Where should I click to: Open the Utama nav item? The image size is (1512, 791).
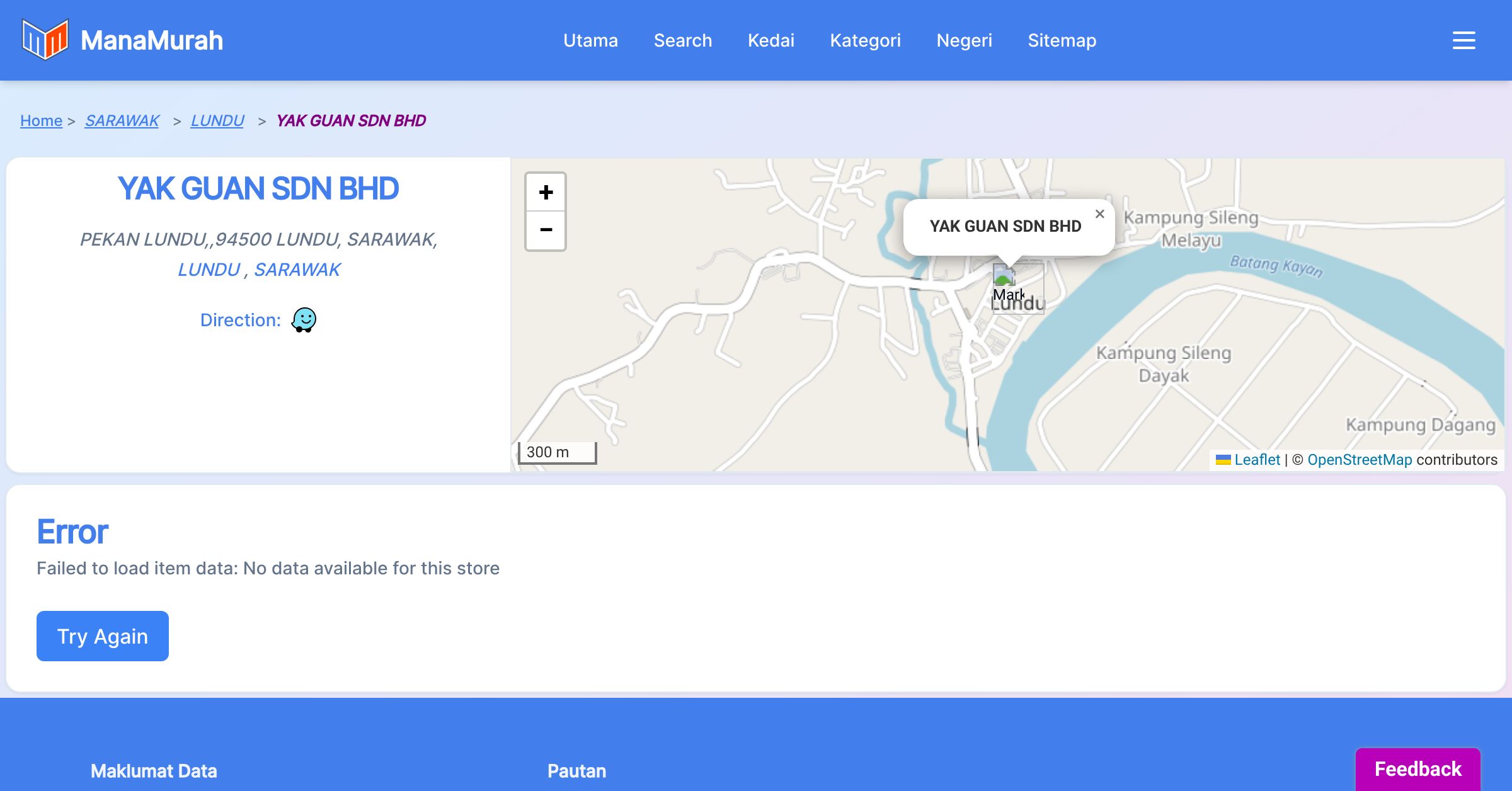click(590, 40)
